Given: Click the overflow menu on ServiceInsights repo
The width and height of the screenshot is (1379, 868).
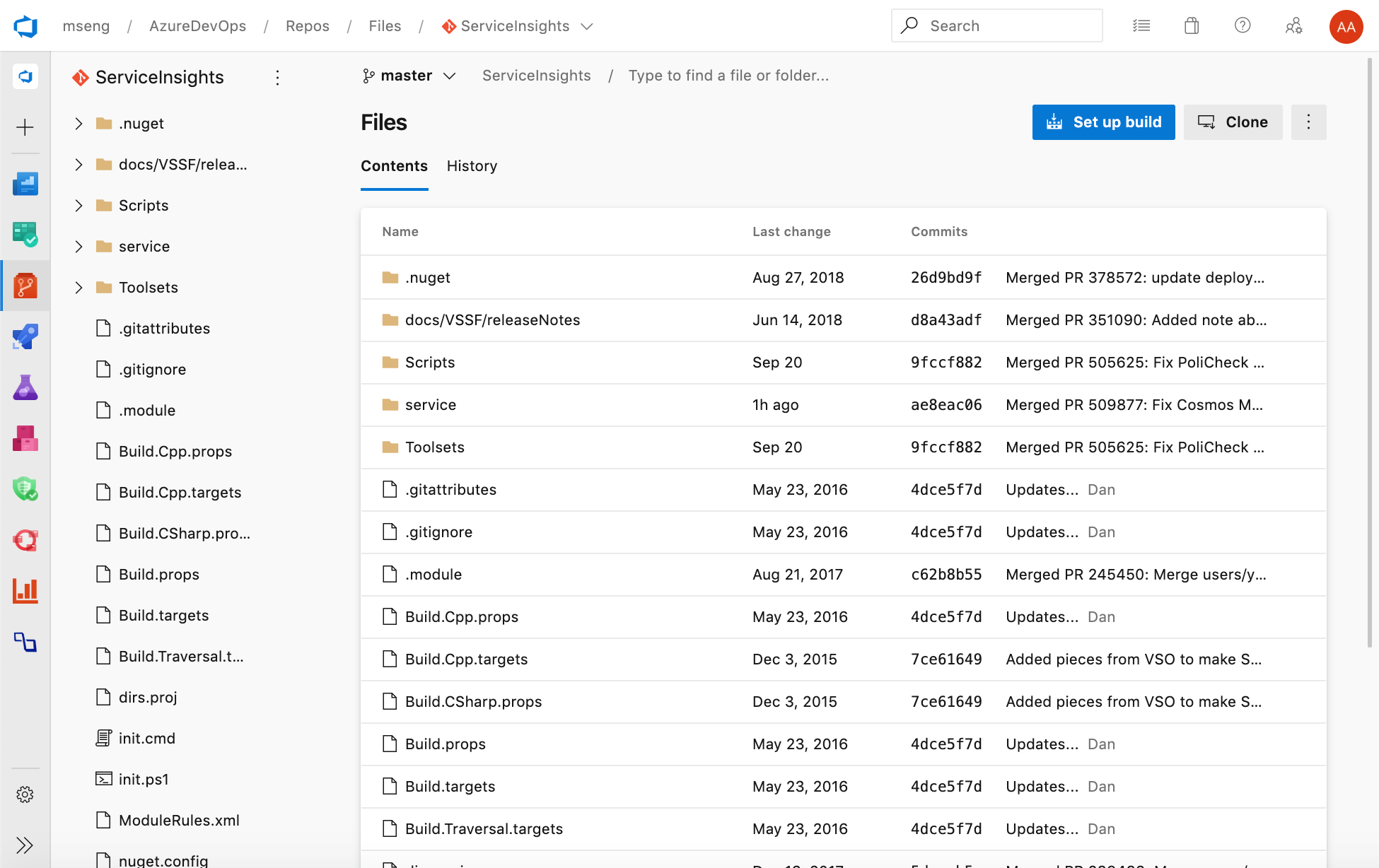Looking at the screenshot, I should (278, 77).
